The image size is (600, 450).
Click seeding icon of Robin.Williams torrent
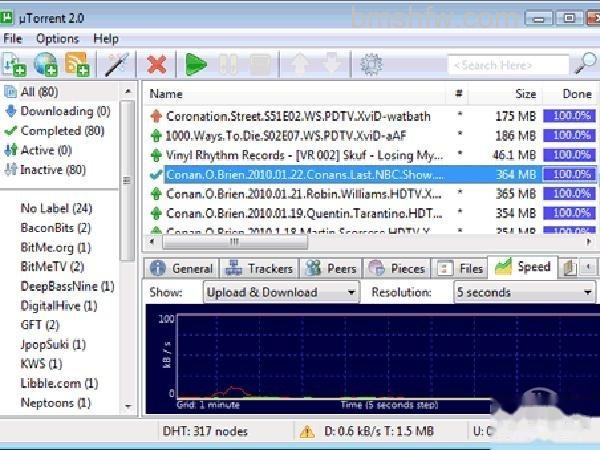(x=156, y=194)
